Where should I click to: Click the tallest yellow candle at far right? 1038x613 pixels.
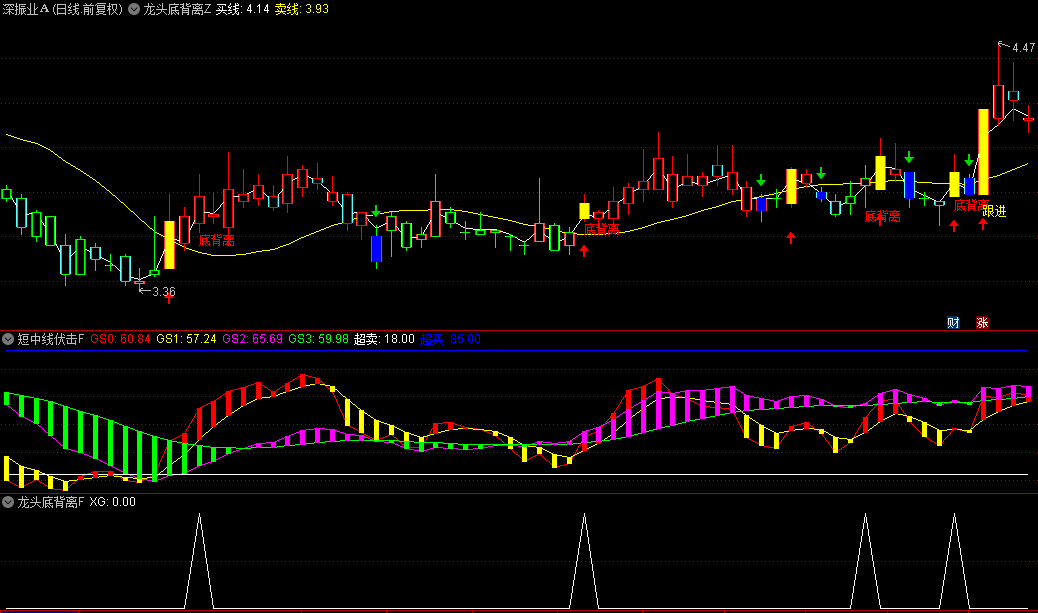[983, 151]
